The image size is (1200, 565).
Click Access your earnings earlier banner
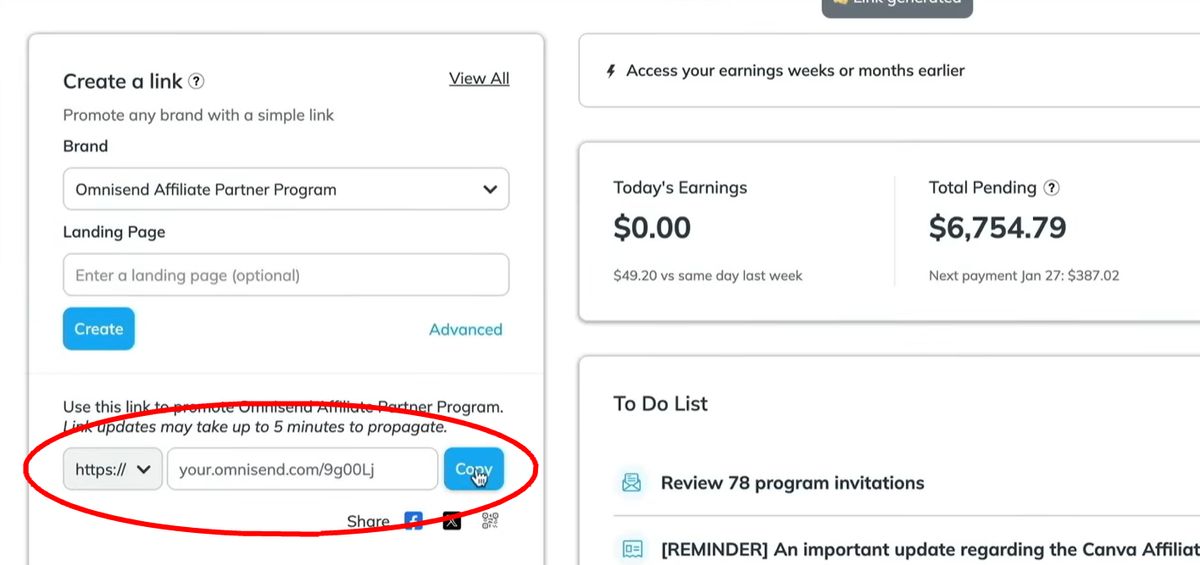(x=795, y=71)
